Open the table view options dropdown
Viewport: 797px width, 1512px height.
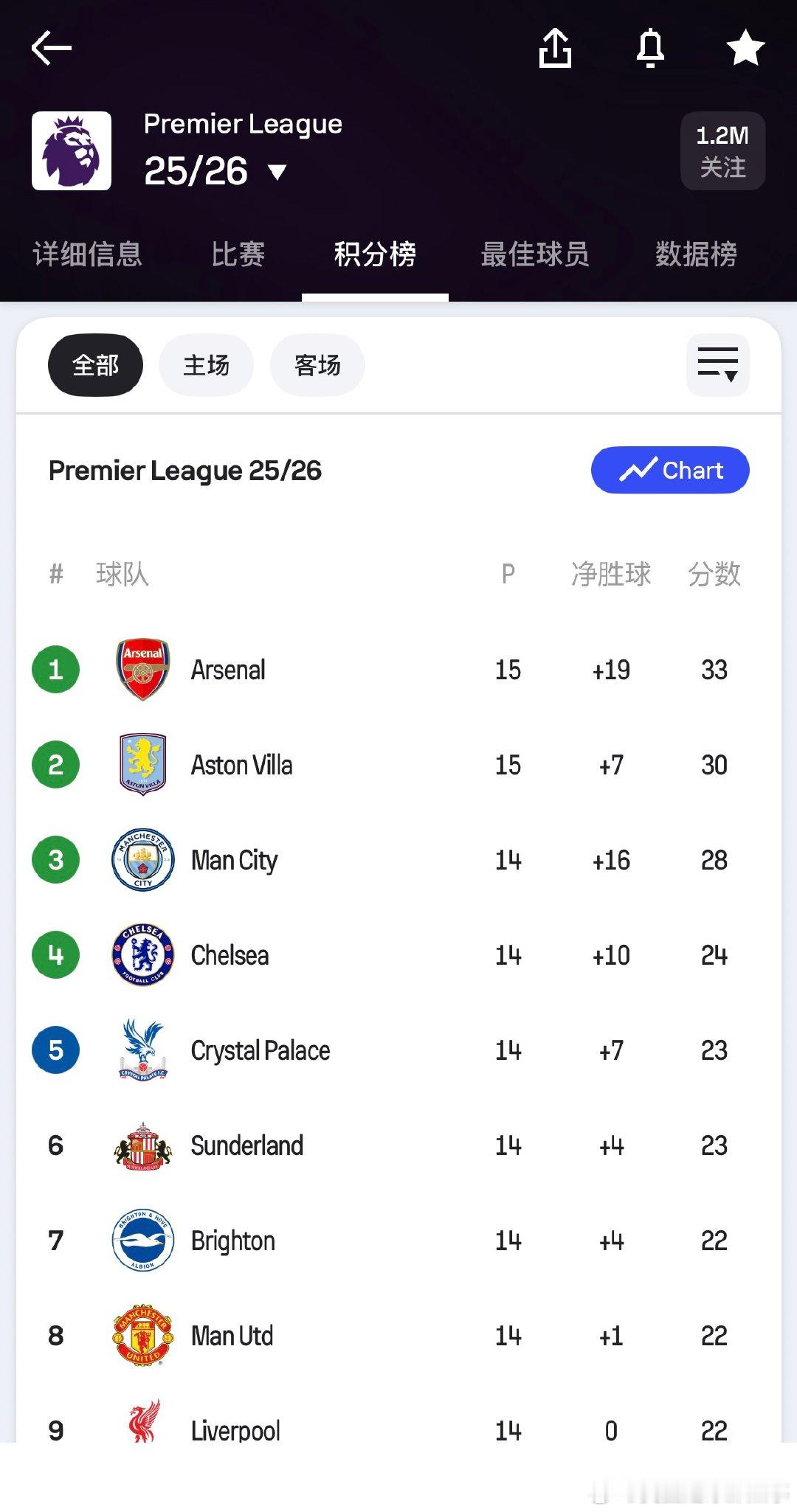click(x=717, y=365)
